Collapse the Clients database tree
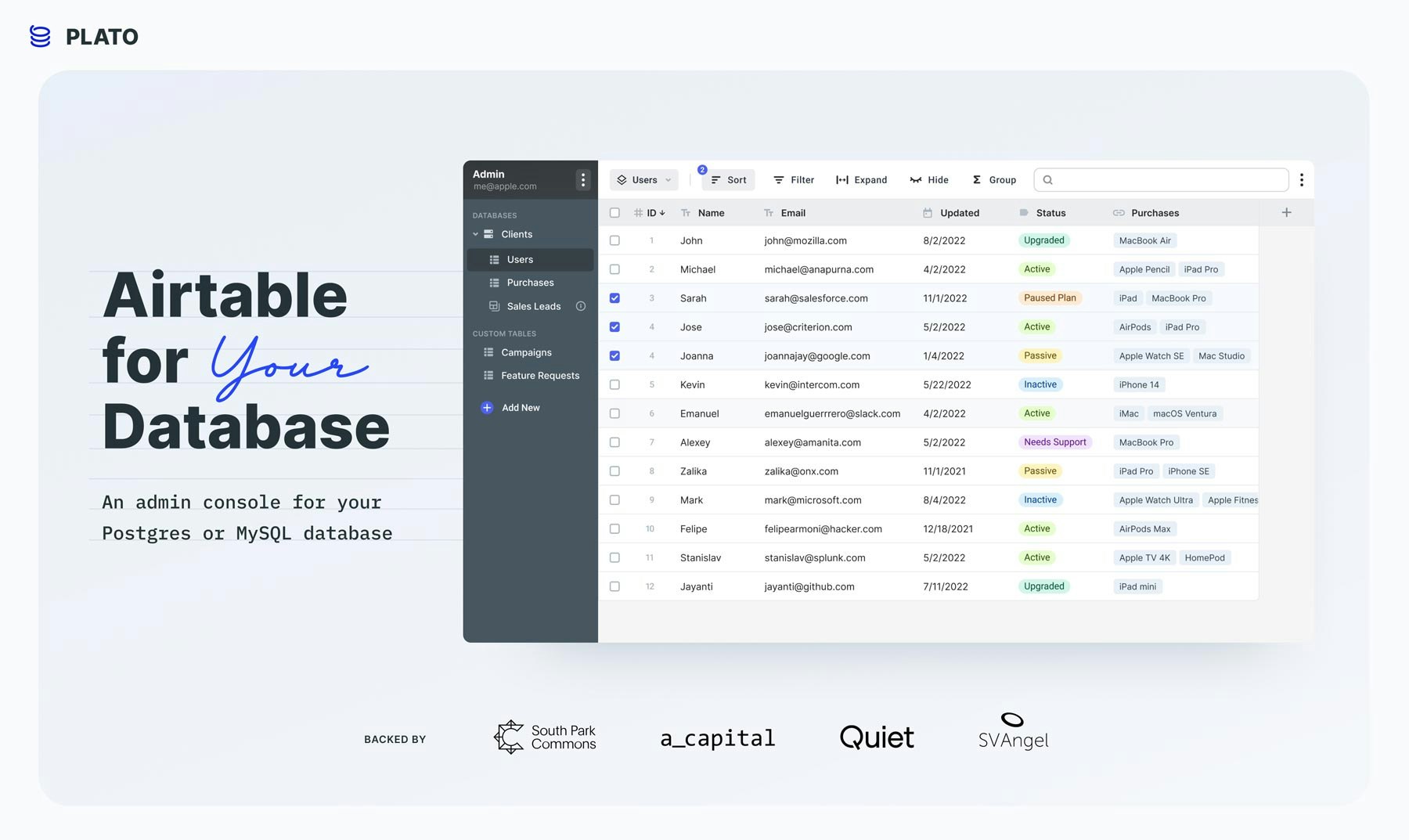Image resolution: width=1409 pixels, height=840 pixels. point(475,234)
